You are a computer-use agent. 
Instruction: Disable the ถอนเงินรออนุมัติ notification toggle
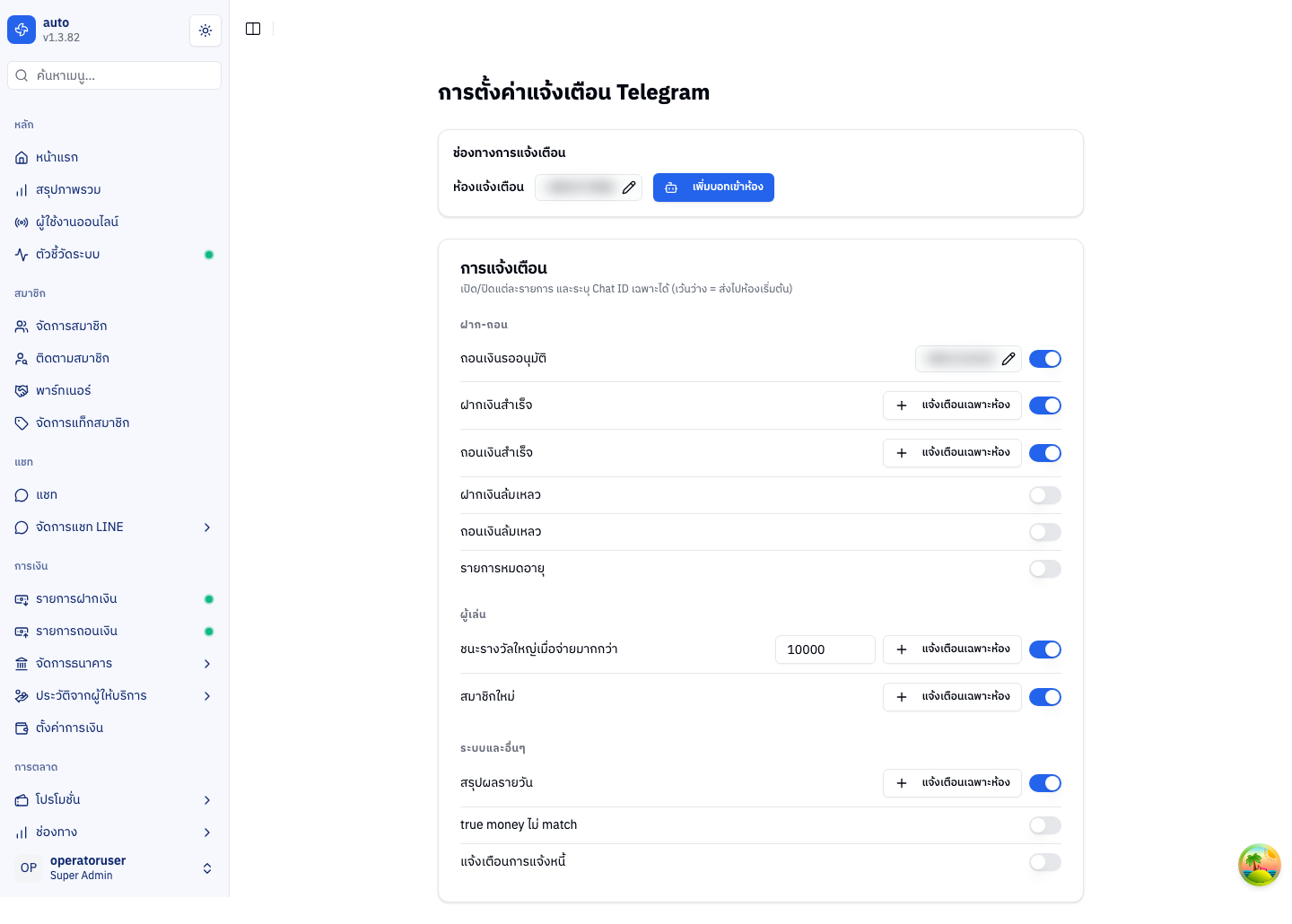(1045, 359)
